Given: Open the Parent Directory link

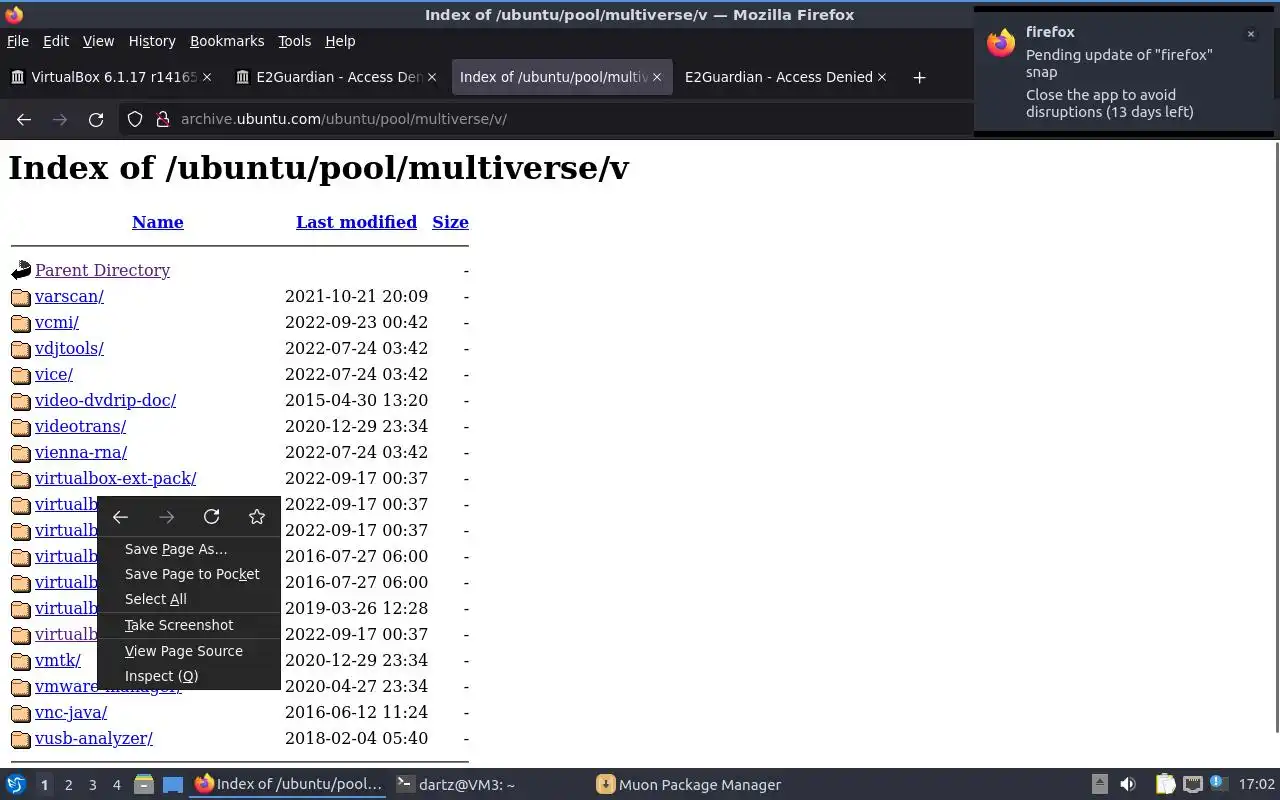Looking at the screenshot, I should (102, 270).
